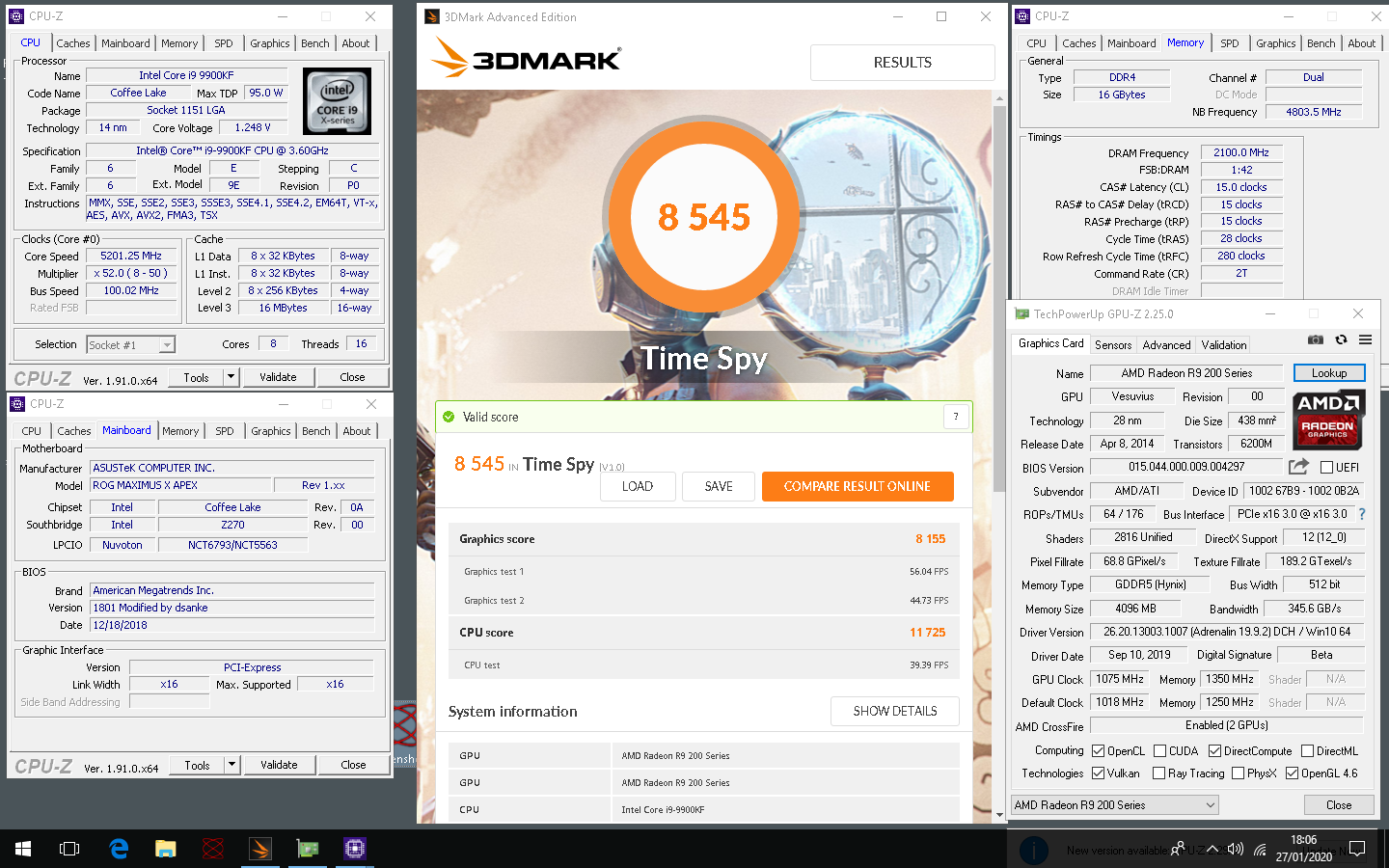The height and width of the screenshot is (868, 1389).
Task: Switch to Advanced tab in GPU-Z
Action: (x=1166, y=345)
